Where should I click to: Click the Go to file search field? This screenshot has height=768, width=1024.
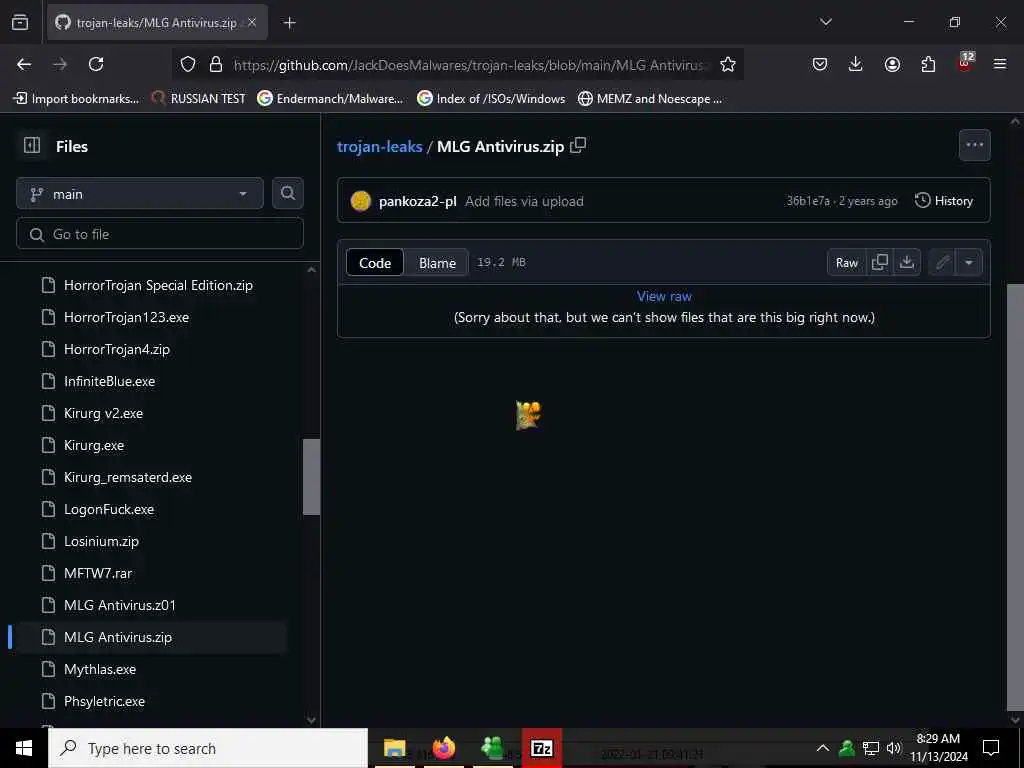[x=160, y=234]
